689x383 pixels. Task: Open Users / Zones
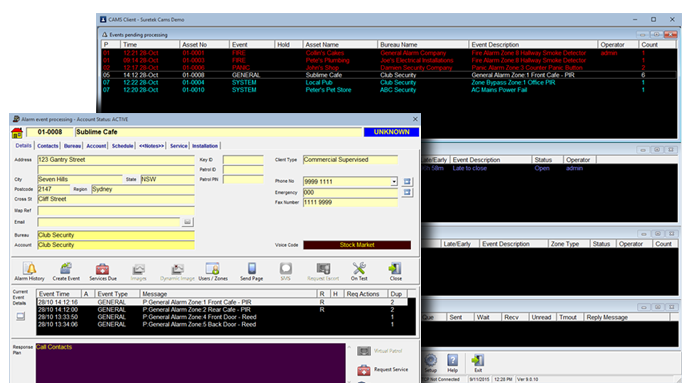pos(213,271)
